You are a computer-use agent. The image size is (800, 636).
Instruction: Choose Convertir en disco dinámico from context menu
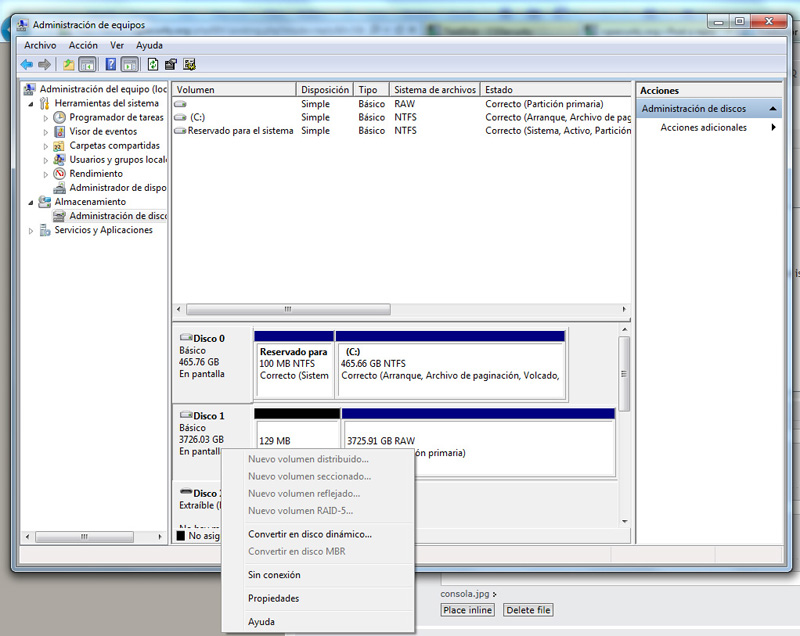click(309, 534)
